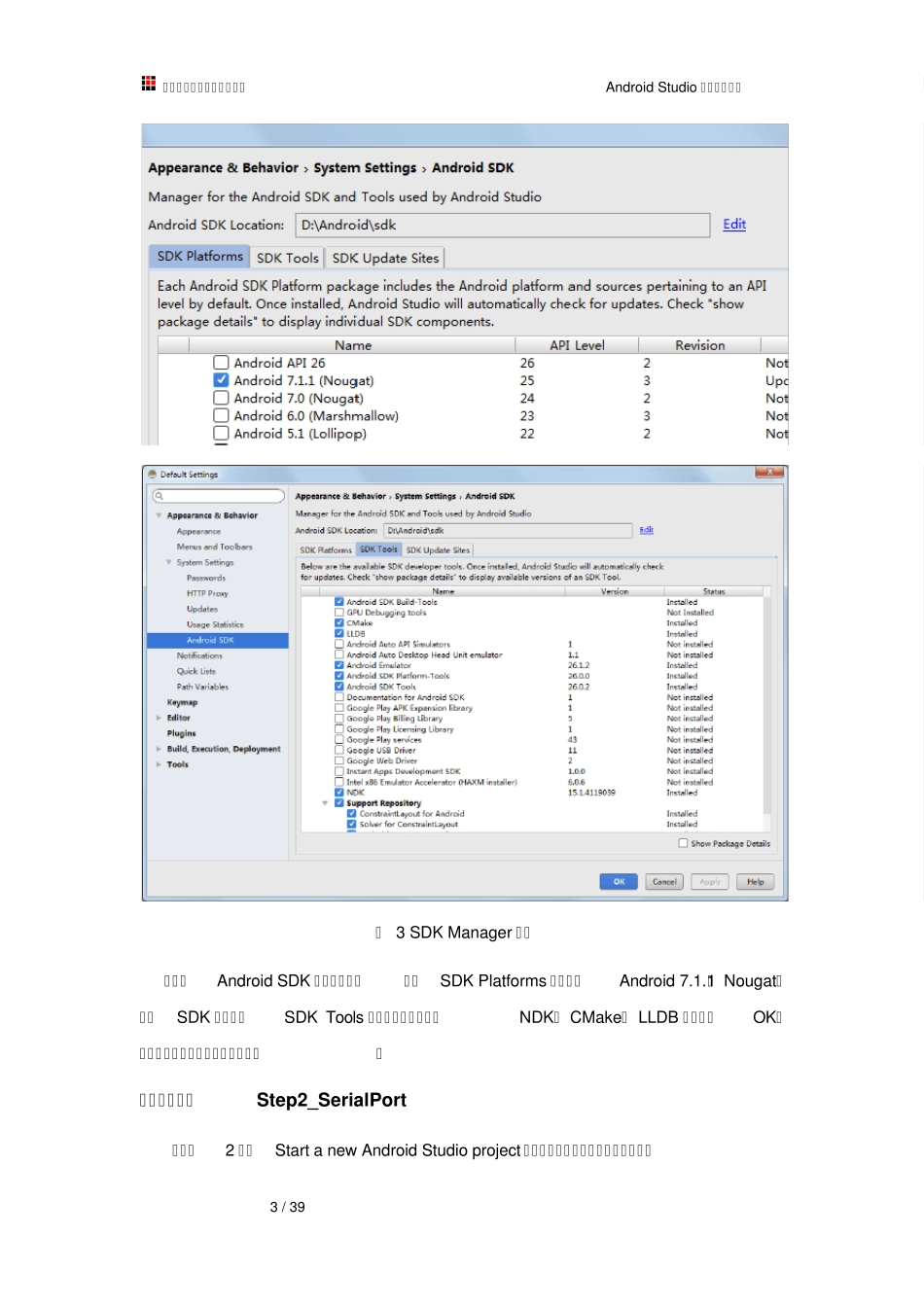The height and width of the screenshot is (1307, 924).
Task: Uncheck the Android Emulator checkbox
Action: 339,665
